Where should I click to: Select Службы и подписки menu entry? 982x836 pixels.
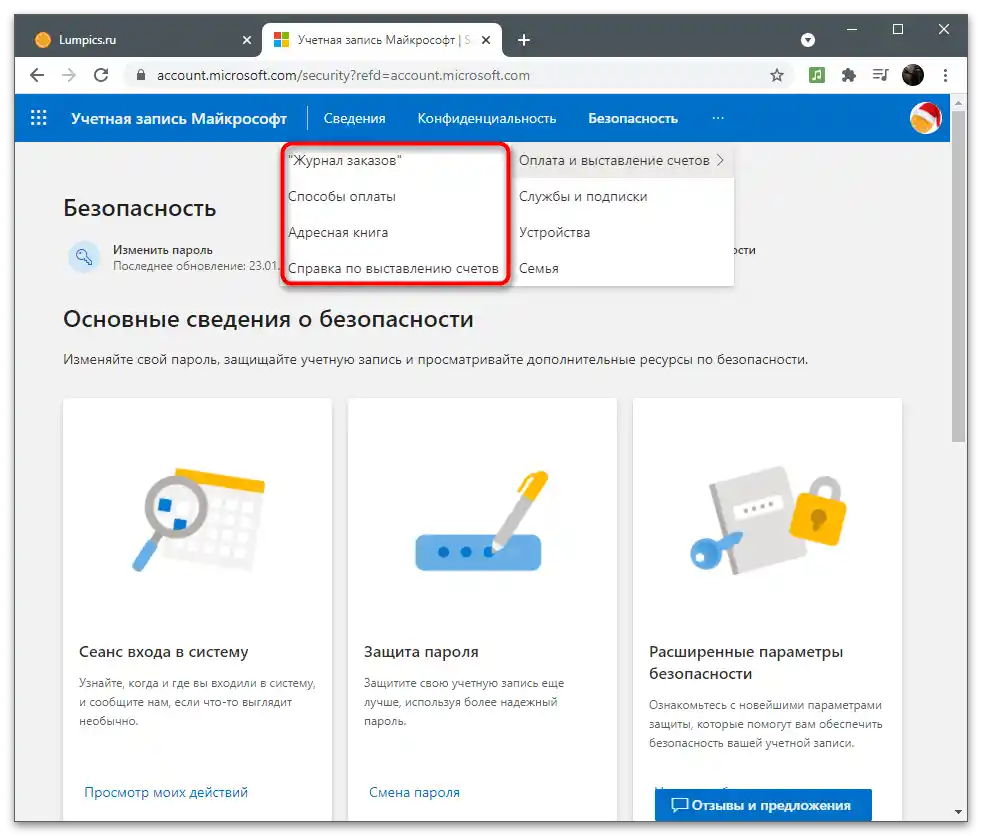tap(622, 196)
